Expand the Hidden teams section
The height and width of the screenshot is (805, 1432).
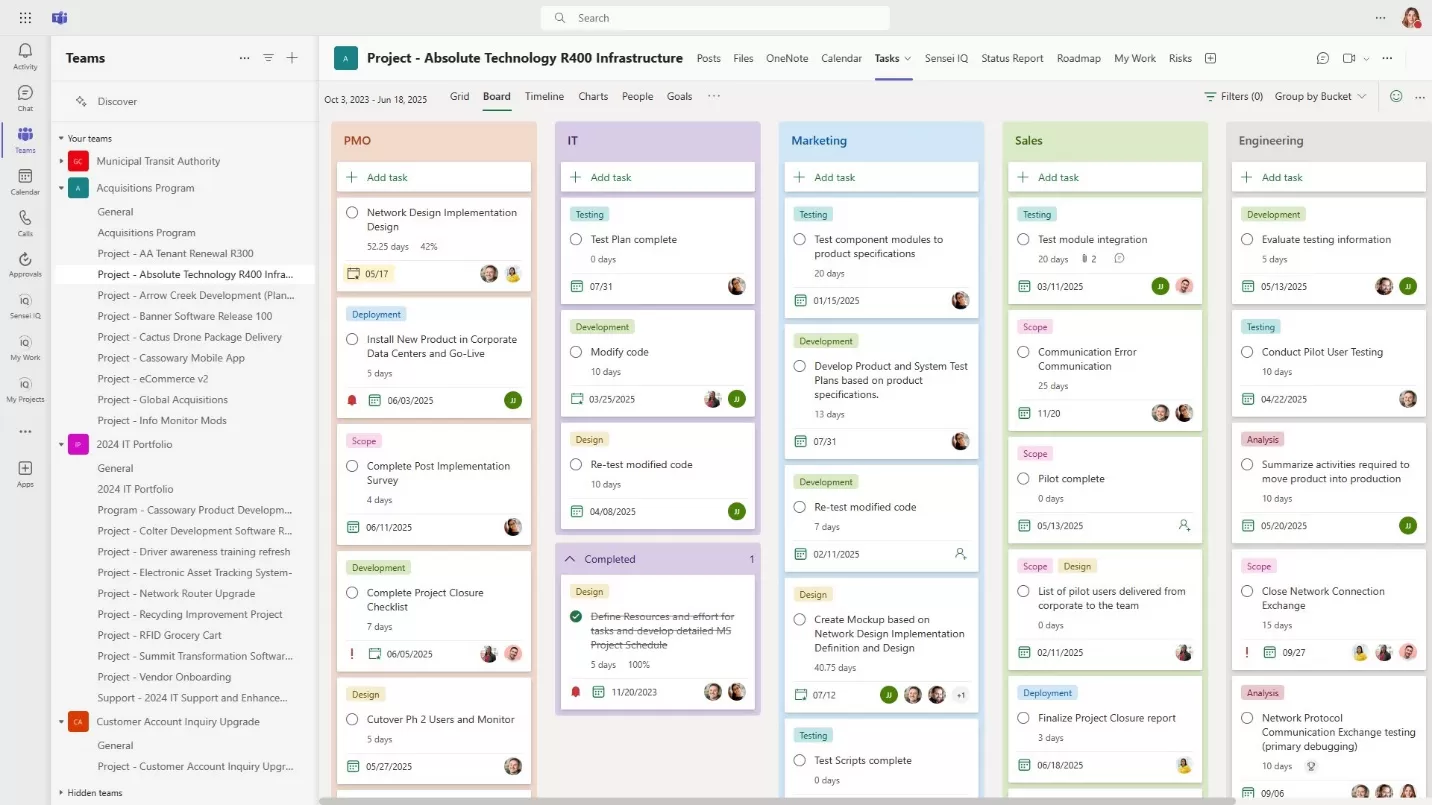pos(60,793)
